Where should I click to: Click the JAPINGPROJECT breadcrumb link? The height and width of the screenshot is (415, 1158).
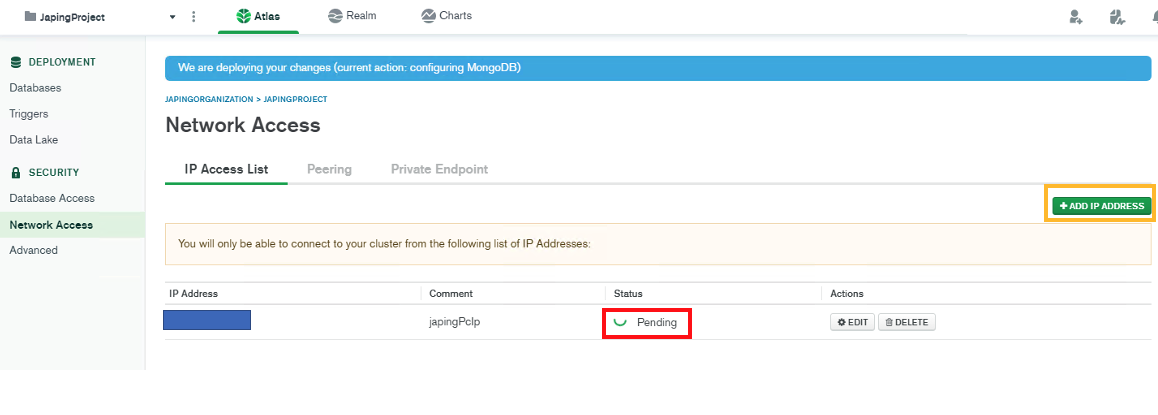point(295,99)
